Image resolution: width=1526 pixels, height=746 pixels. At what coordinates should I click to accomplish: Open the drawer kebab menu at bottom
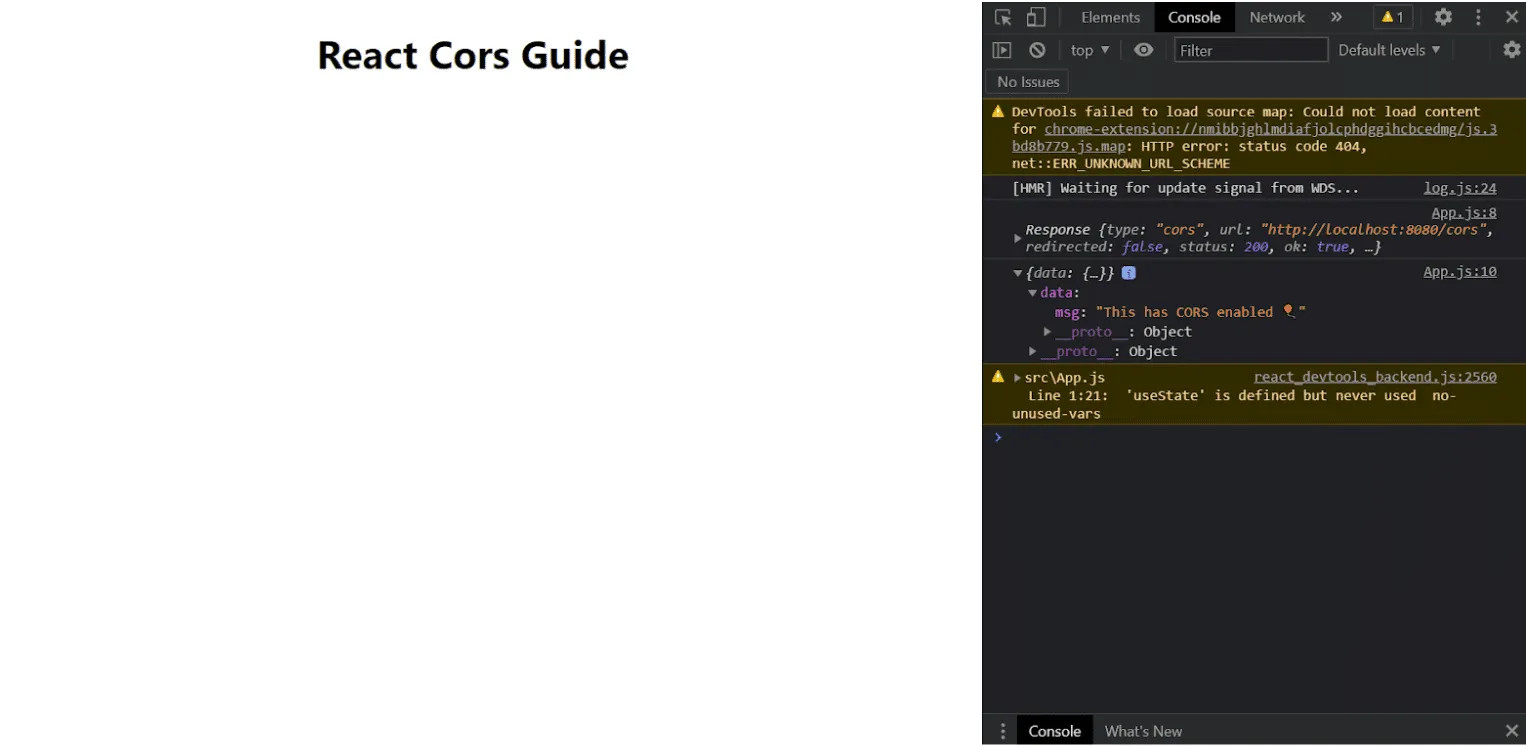(x=1002, y=731)
